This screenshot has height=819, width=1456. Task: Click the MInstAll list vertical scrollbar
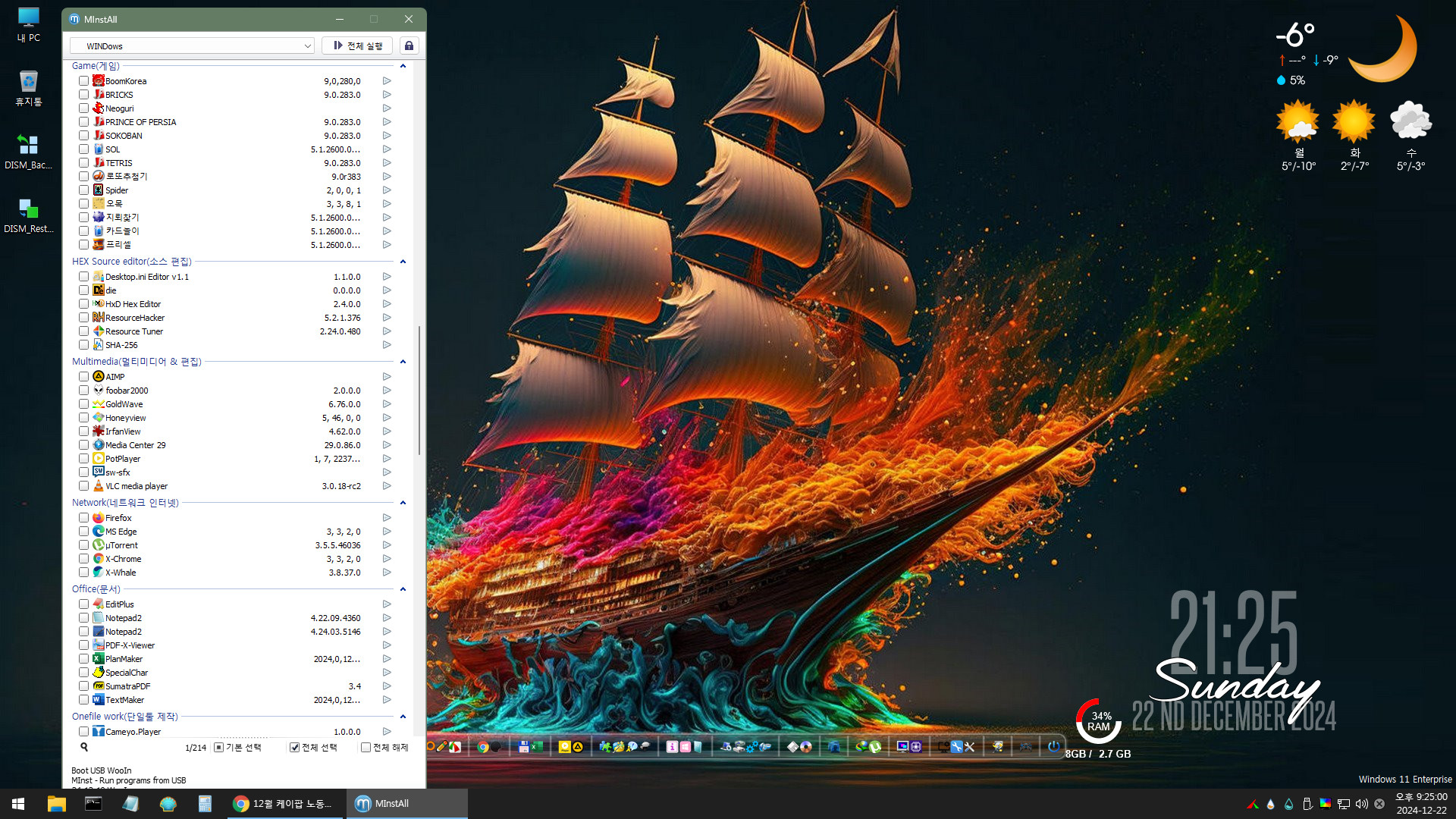point(419,391)
